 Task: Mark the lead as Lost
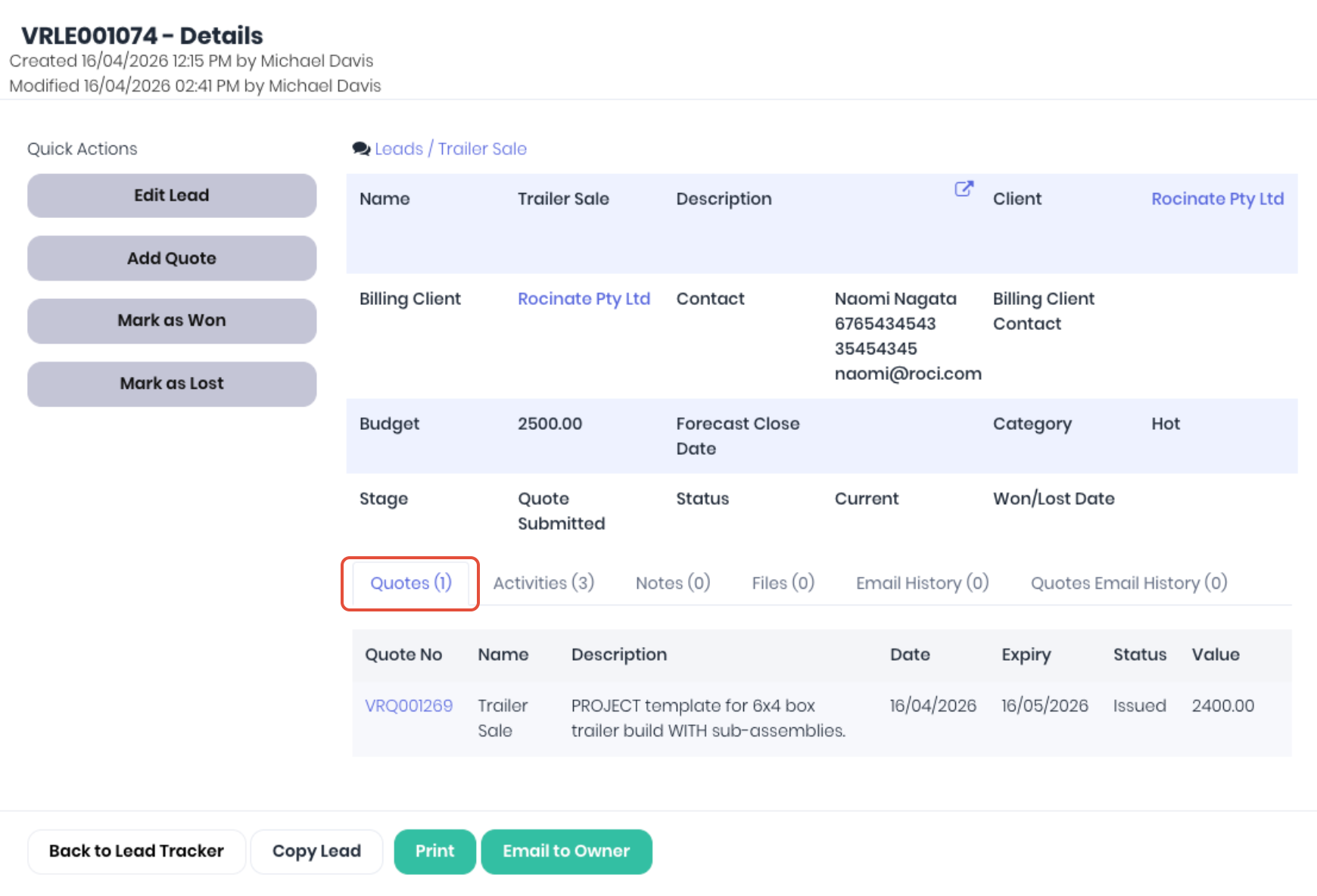pos(172,384)
